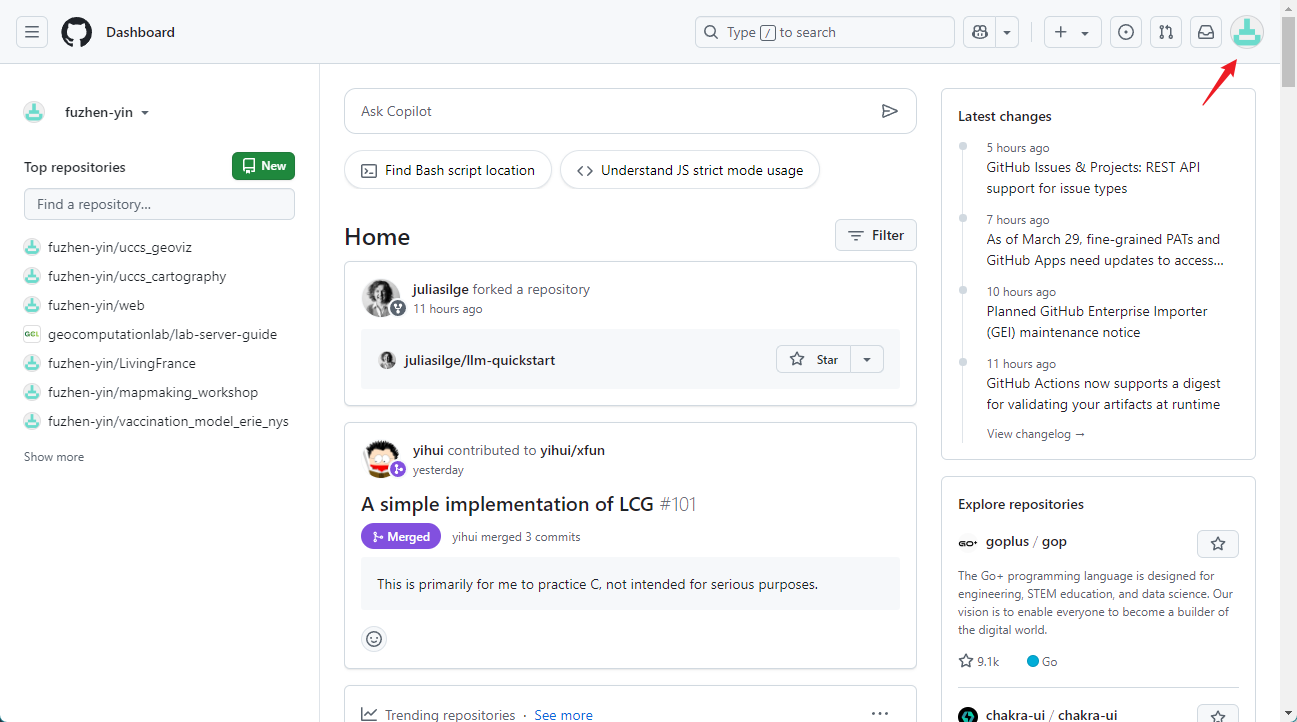Open the feed Filter button
The width and height of the screenshot is (1297, 722).
(x=876, y=235)
